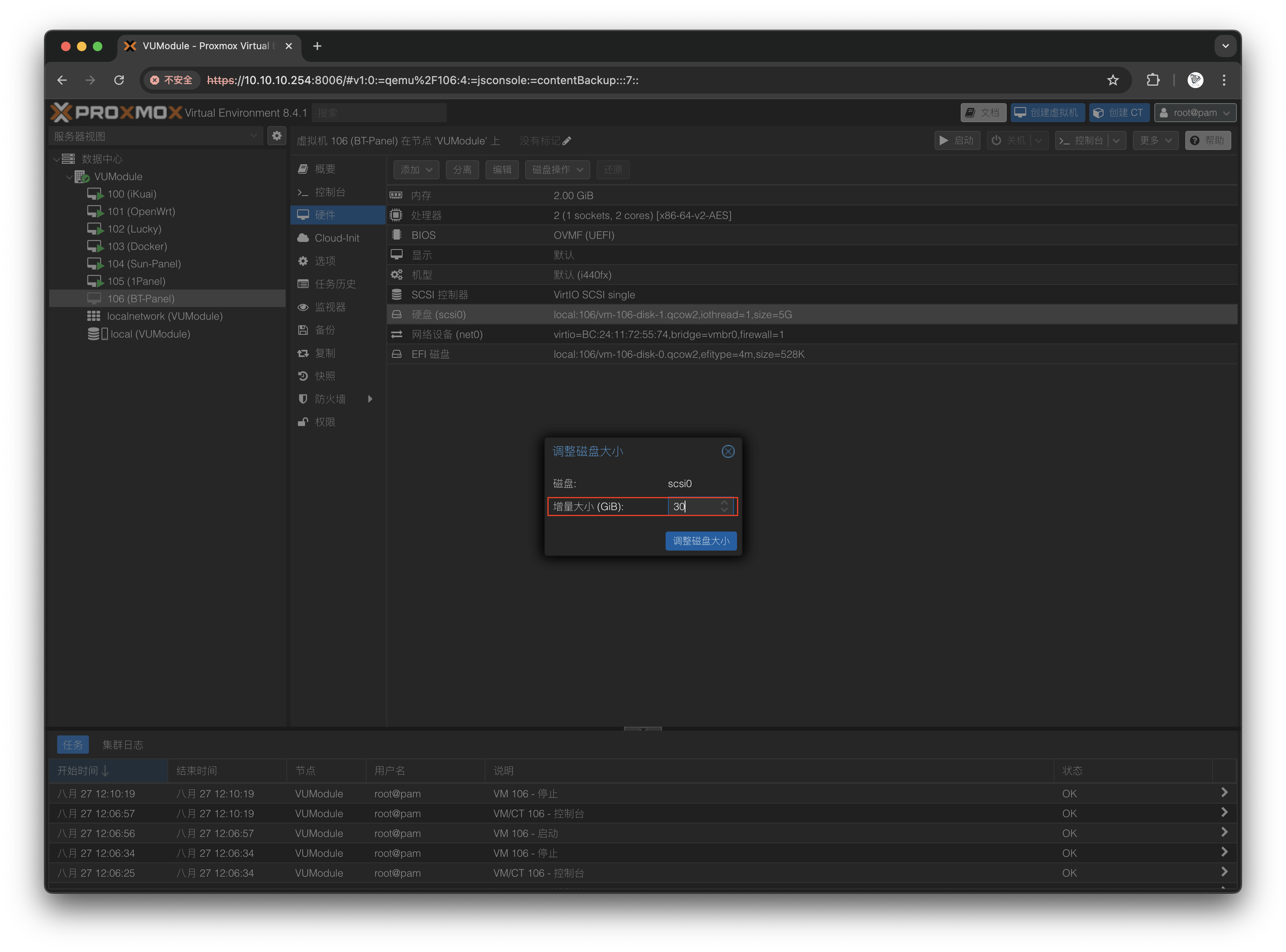The height and width of the screenshot is (952, 1286).
Task: Select the Options side menu item
Action: pos(324,261)
